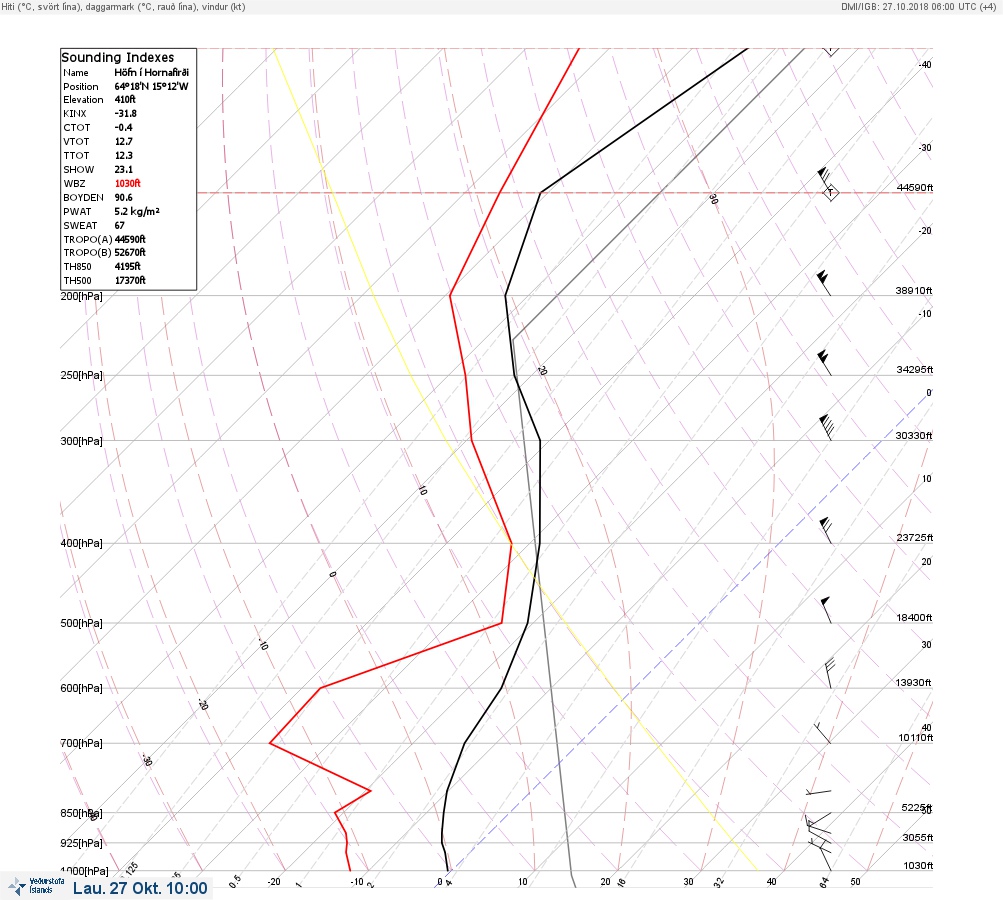Click the wind barb at 300 hPa
The image size is (1003, 900).
(x=826, y=427)
